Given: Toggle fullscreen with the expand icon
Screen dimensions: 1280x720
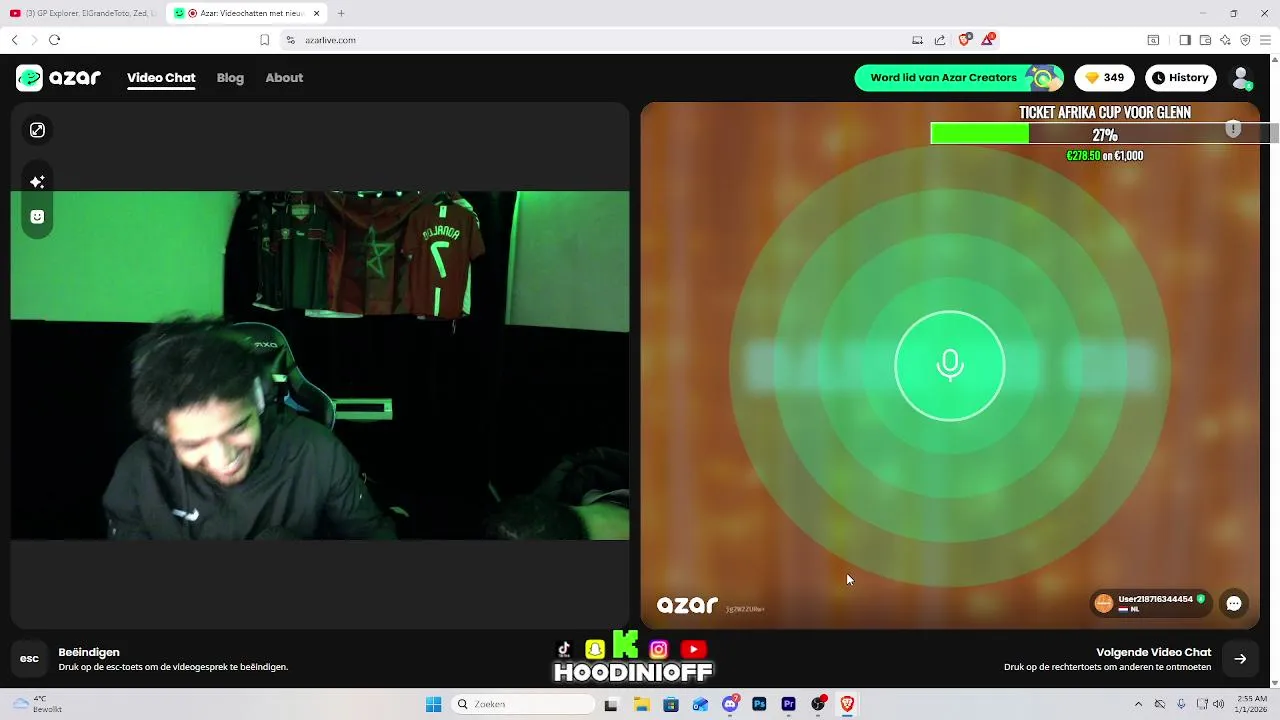Looking at the screenshot, I should pyautogui.click(x=37, y=130).
